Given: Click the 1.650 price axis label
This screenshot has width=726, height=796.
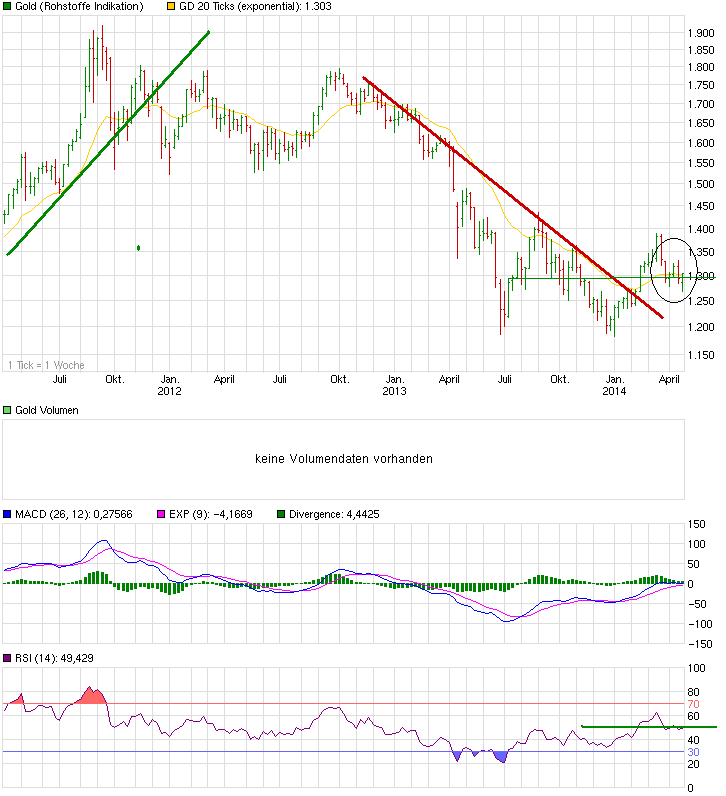Looking at the screenshot, I should (x=701, y=123).
